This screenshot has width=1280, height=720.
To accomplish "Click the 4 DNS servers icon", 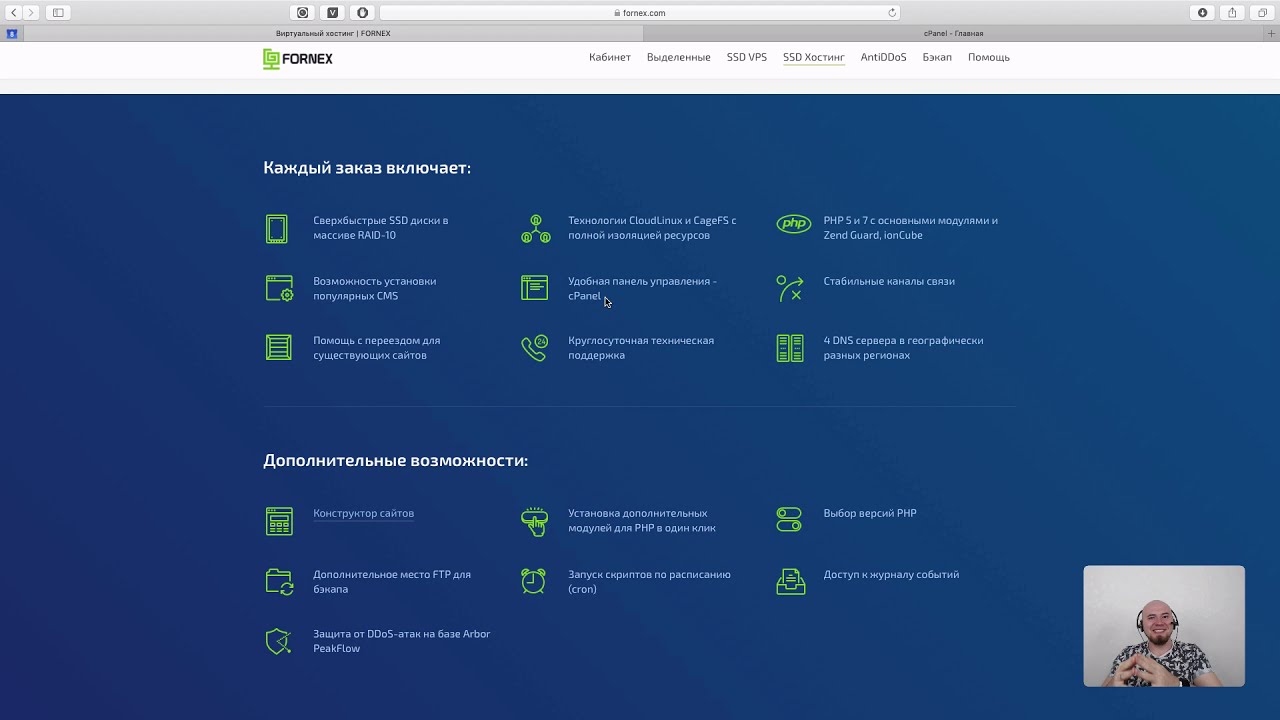I will [x=790, y=348].
